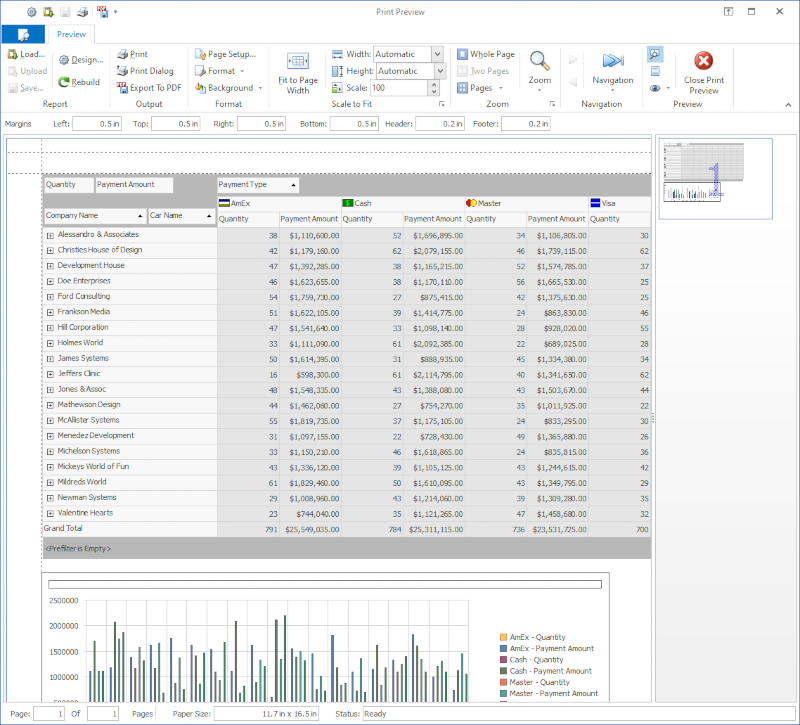Open the Width dropdown

click(x=437, y=54)
